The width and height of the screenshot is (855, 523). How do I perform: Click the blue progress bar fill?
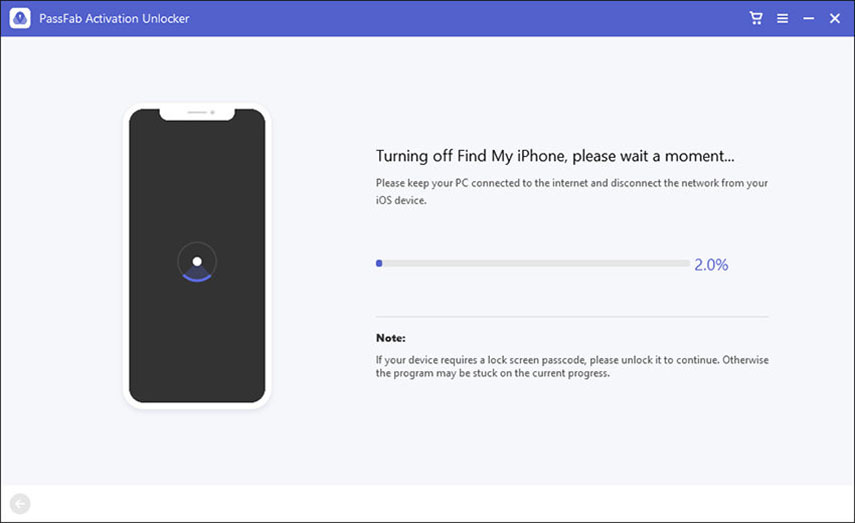coord(379,264)
